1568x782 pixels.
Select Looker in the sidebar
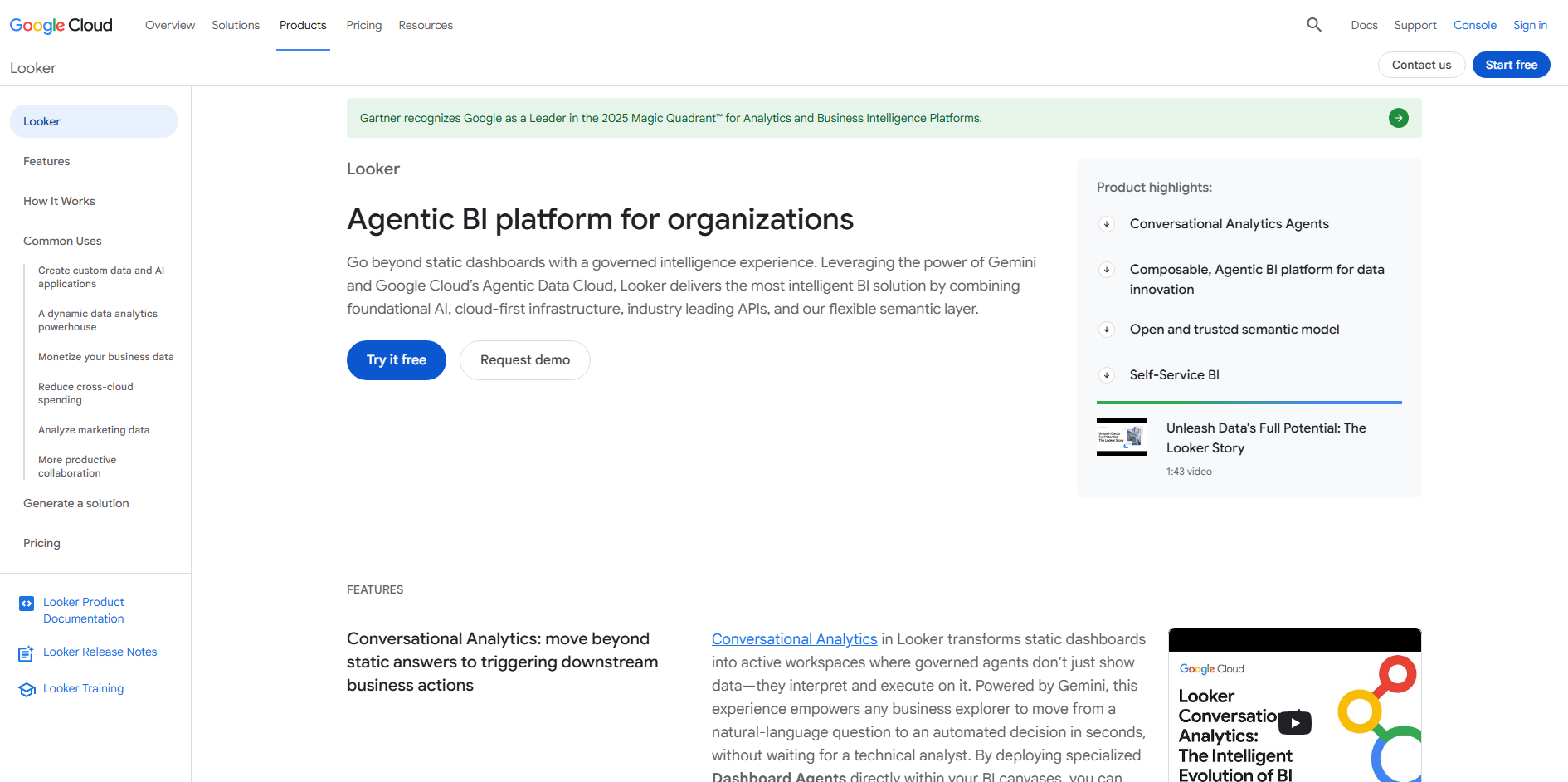[94, 121]
